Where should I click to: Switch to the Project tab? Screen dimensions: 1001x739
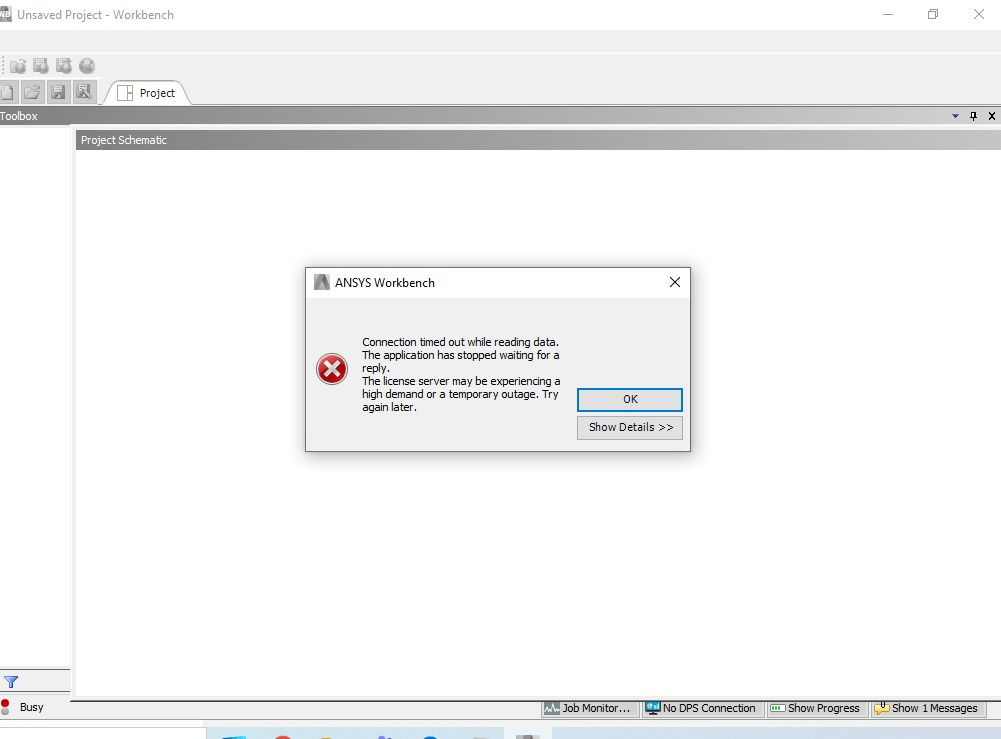[x=148, y=92]
